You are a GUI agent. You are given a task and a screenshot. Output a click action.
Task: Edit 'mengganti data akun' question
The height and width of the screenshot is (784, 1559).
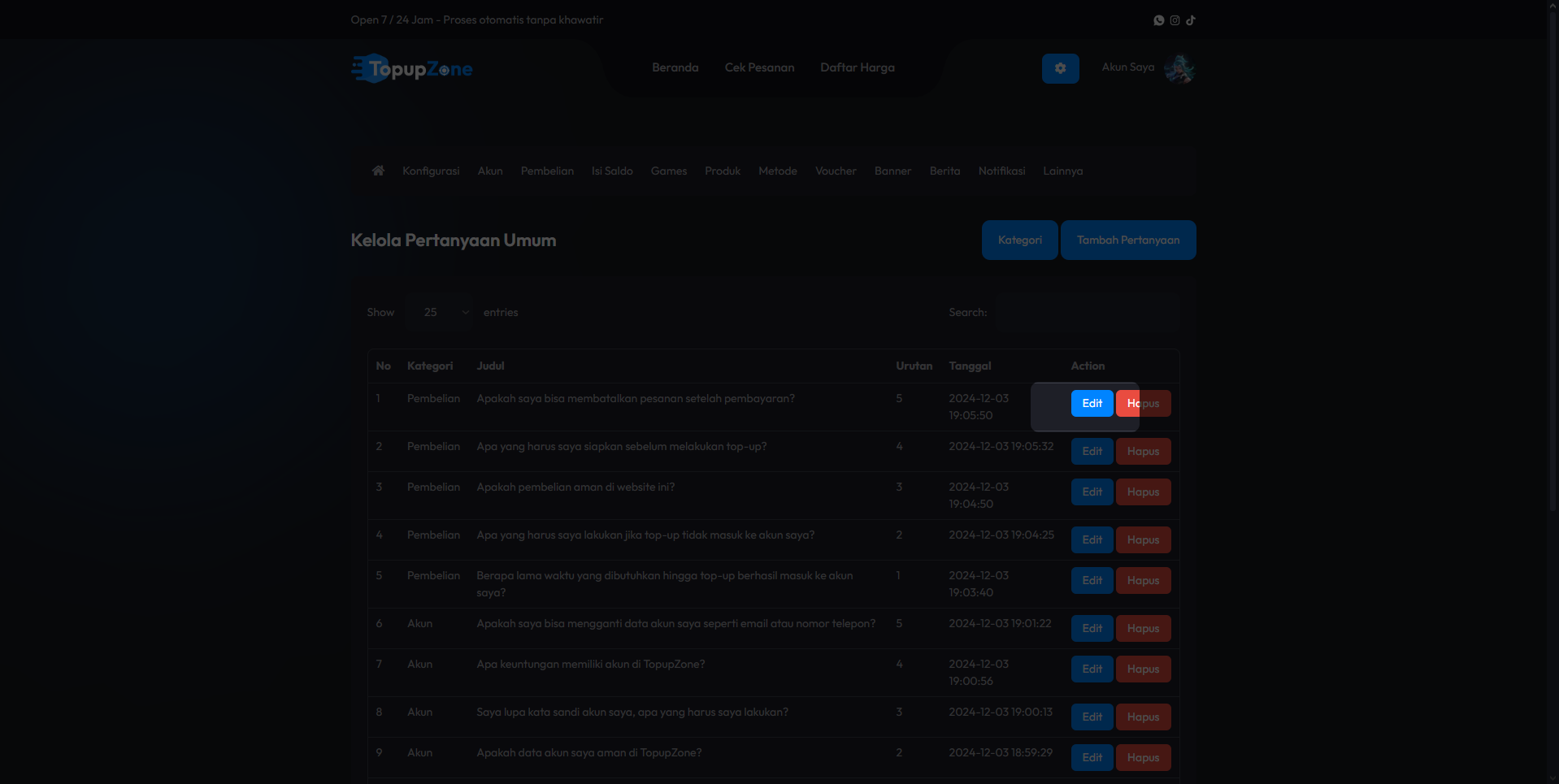1092,628
